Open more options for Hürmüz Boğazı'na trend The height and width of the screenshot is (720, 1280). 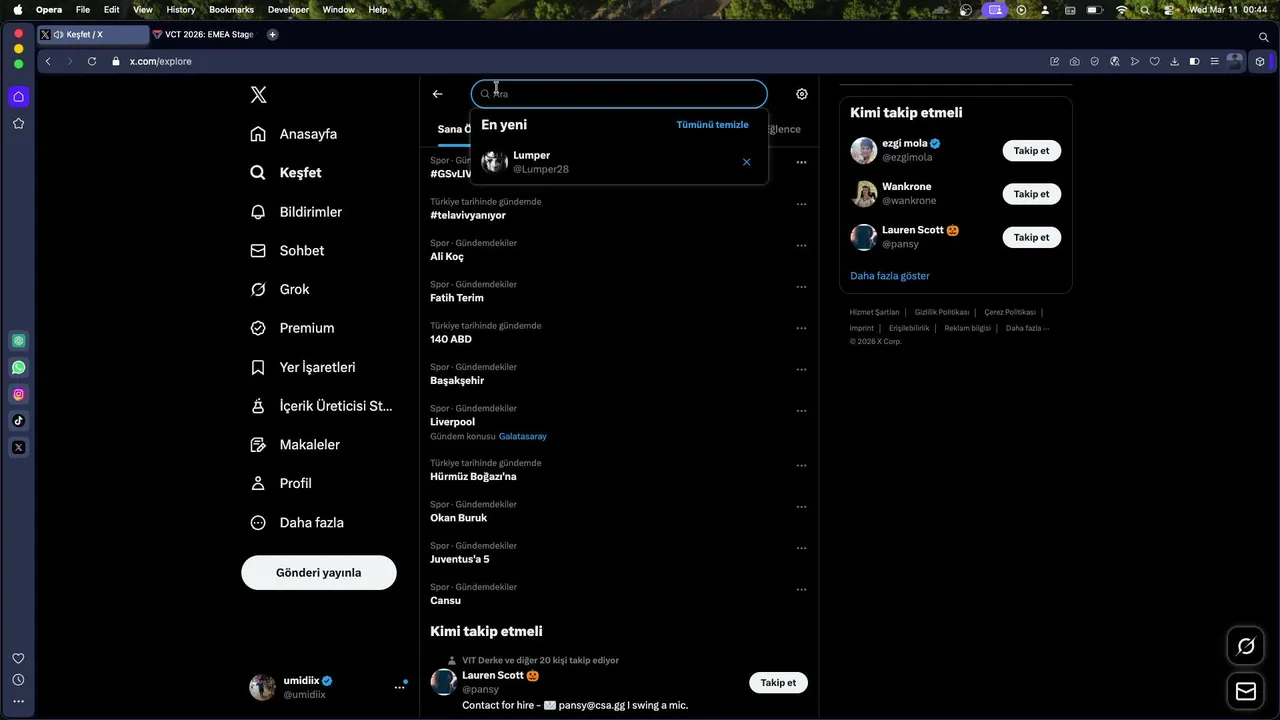pos(801,466)
